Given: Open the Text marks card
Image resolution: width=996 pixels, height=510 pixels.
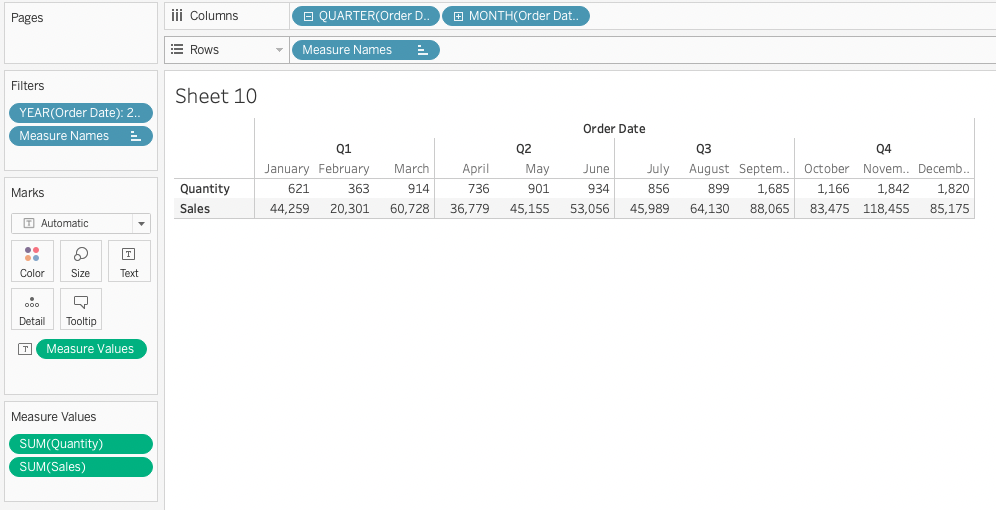Looking at the screenshot, I should (x=129, y=260).
